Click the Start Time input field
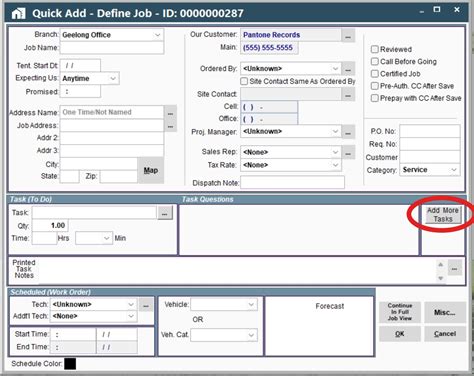The image size is (474, 376). coord(73,334)
